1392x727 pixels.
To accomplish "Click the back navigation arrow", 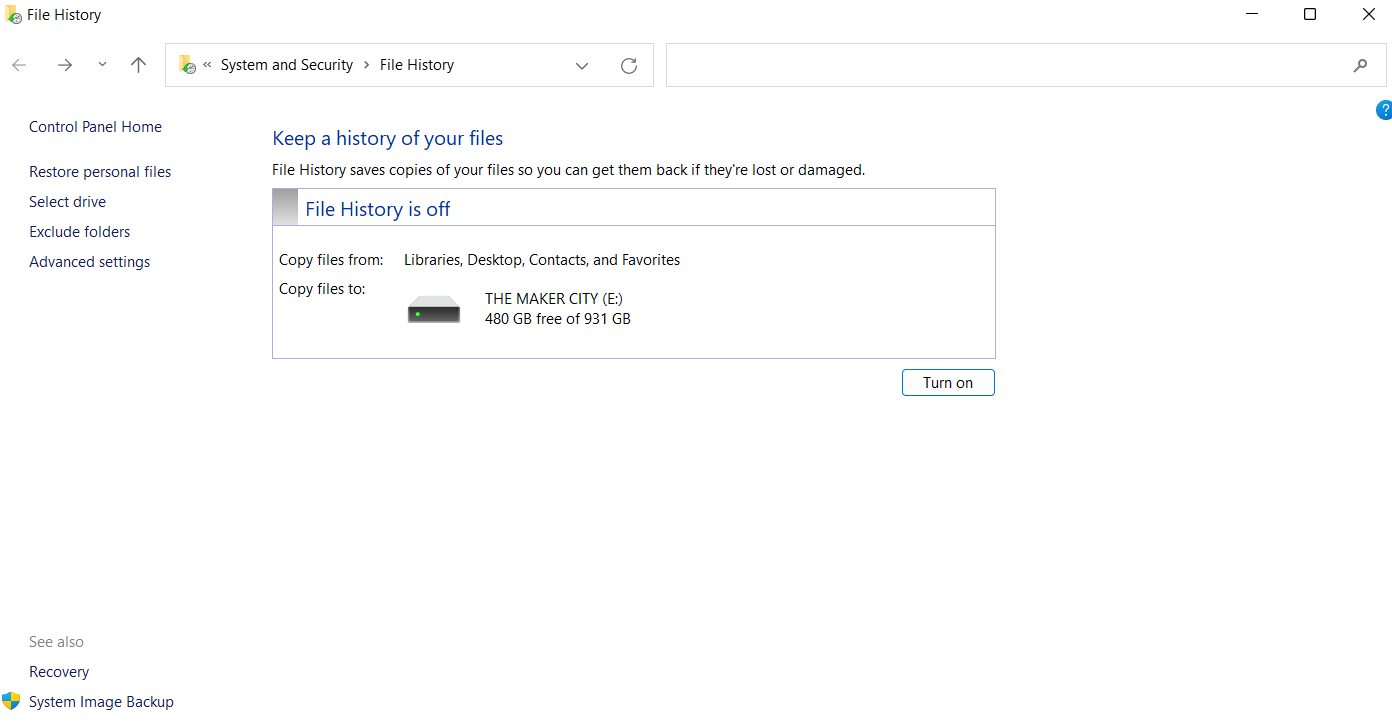I will [x=19, y=65].
